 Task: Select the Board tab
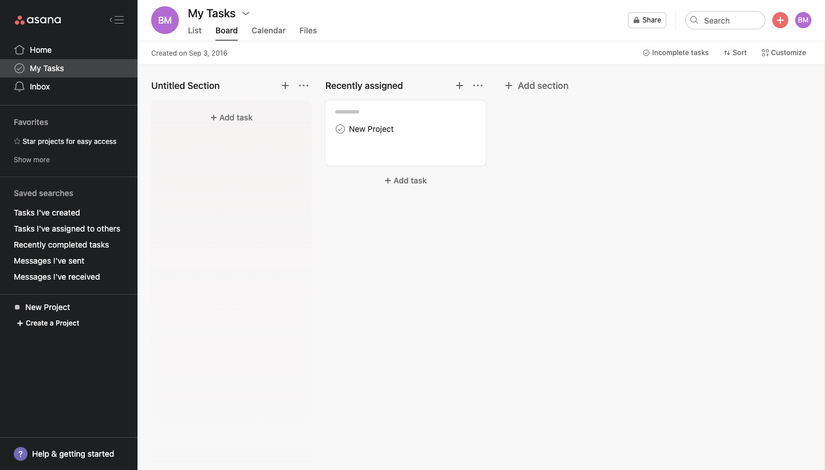[x=226, y=31]
